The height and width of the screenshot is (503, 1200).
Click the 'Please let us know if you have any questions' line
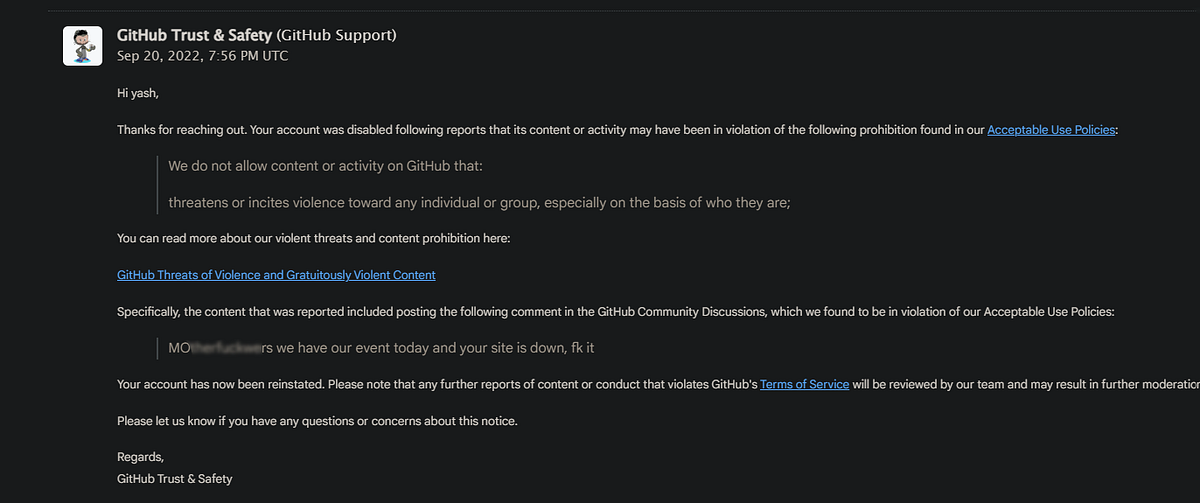[317, 421]
